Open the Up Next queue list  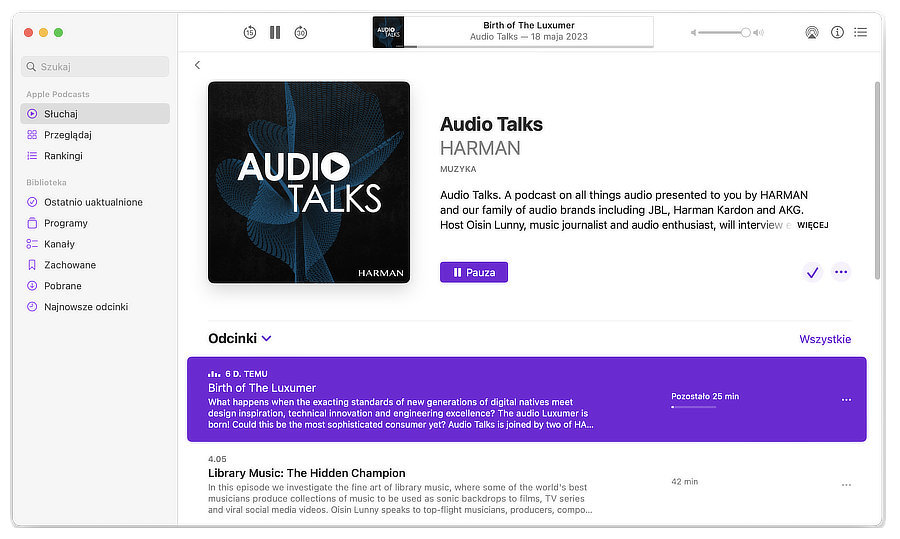coord(860,32)
